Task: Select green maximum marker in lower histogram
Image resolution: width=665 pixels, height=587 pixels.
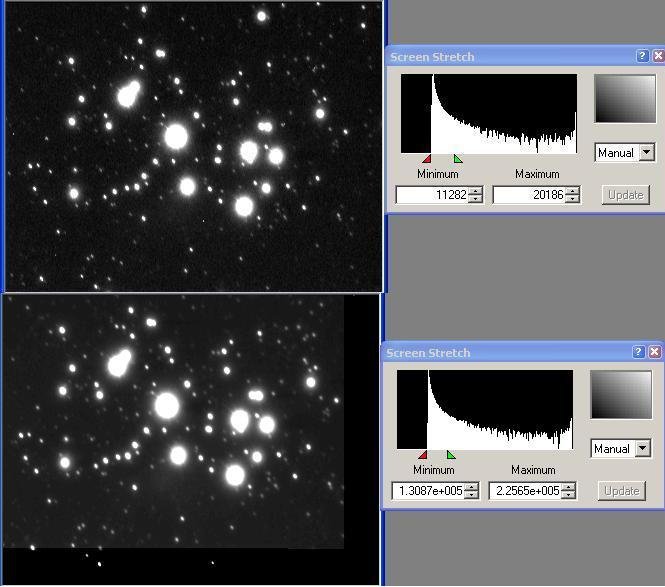Action: coord(451,455)
